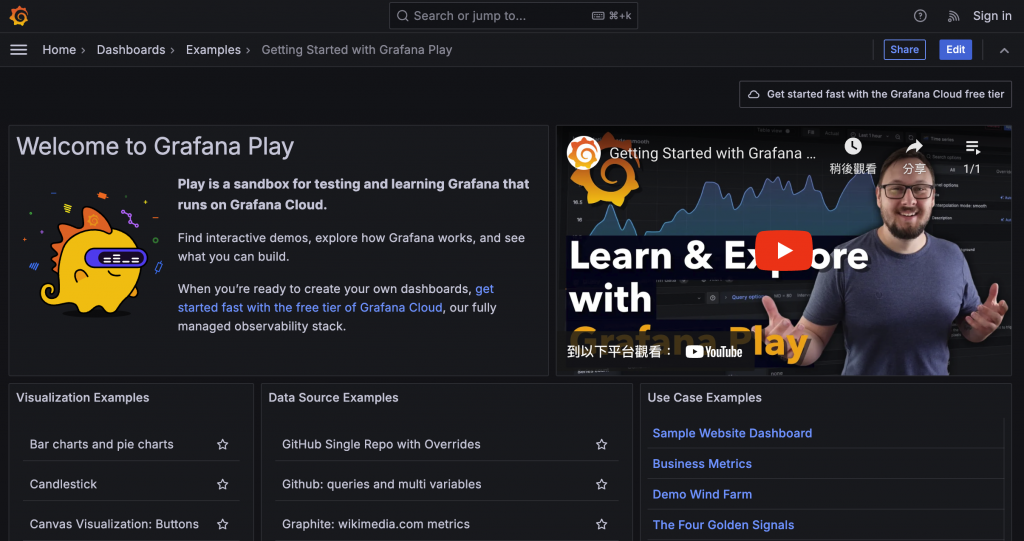Open Graphite: wikimedia.com metrics entry
The width and height of the screenshot is (1024, 541).
tap(376, 524)
